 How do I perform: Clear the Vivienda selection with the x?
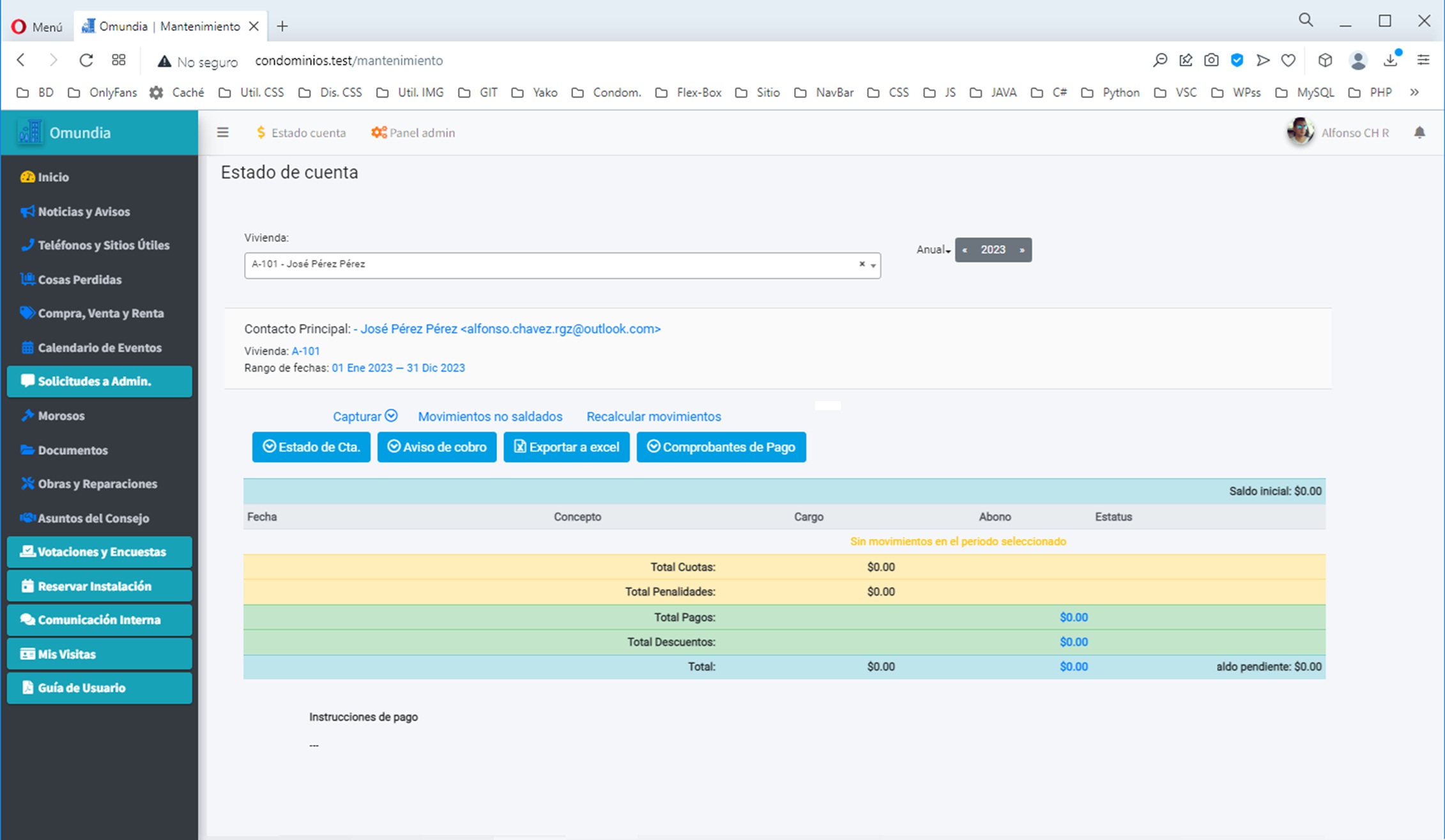coord(862,264)
